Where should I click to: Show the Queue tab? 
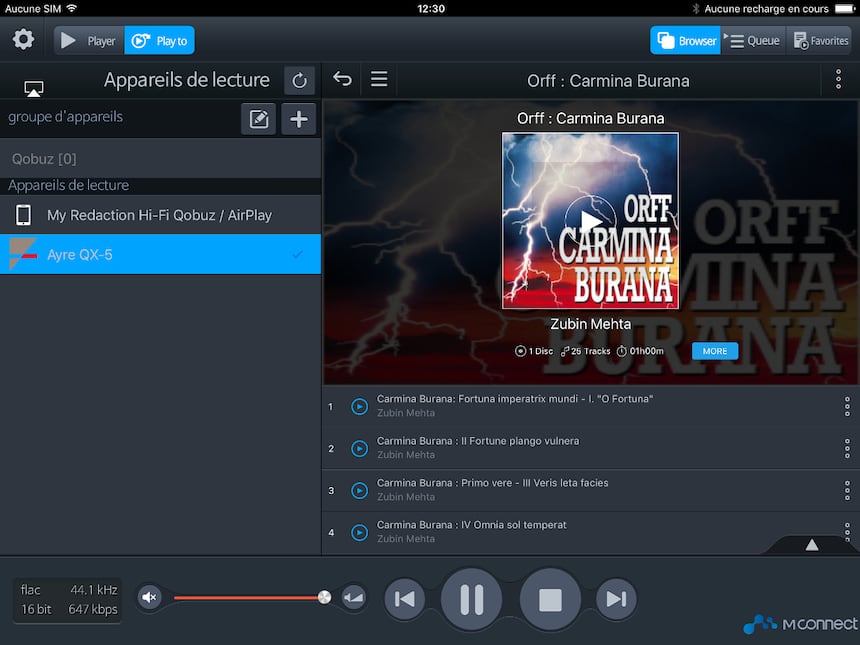coord(754,41)
